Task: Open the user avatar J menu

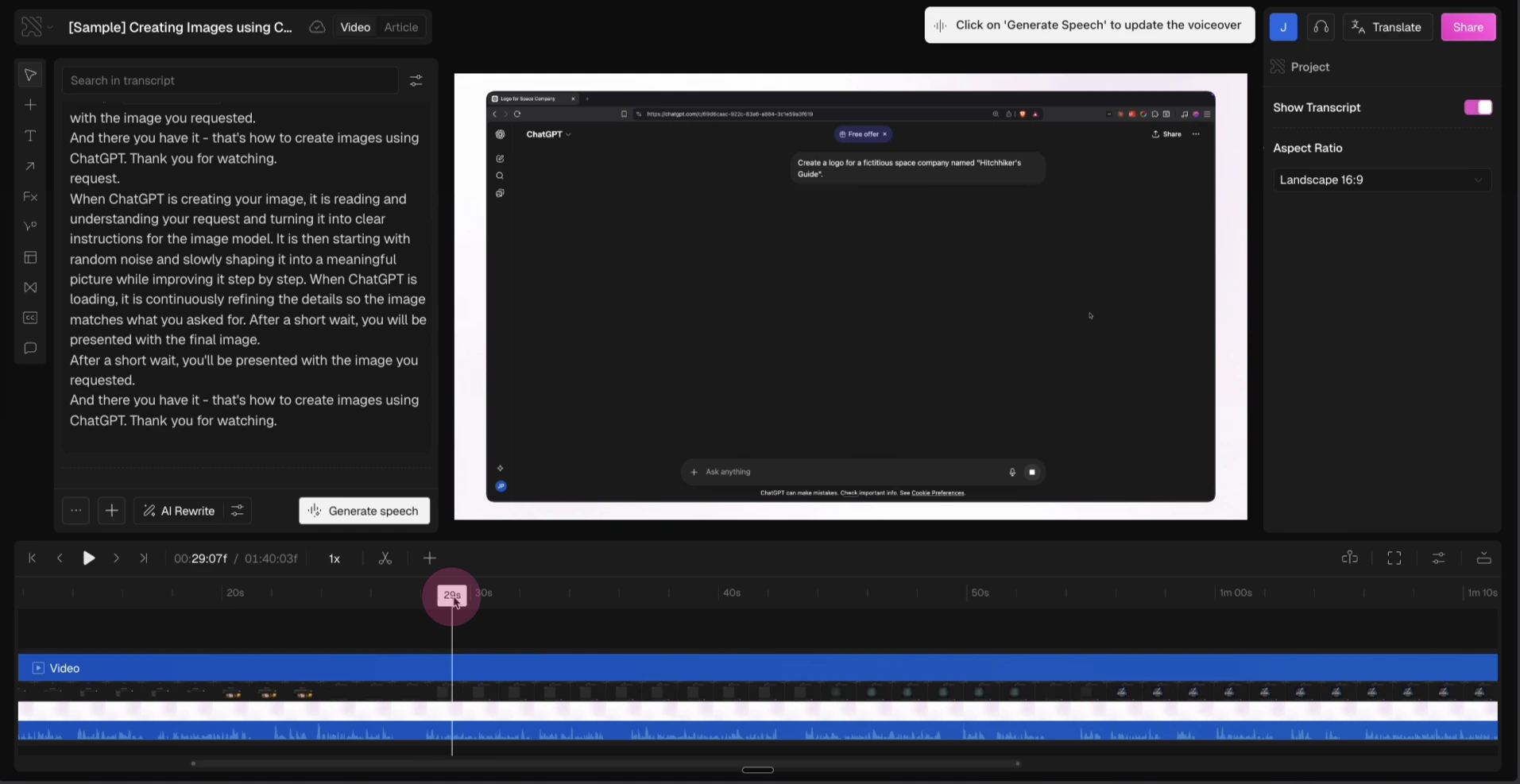Action: coord(1283,27)
